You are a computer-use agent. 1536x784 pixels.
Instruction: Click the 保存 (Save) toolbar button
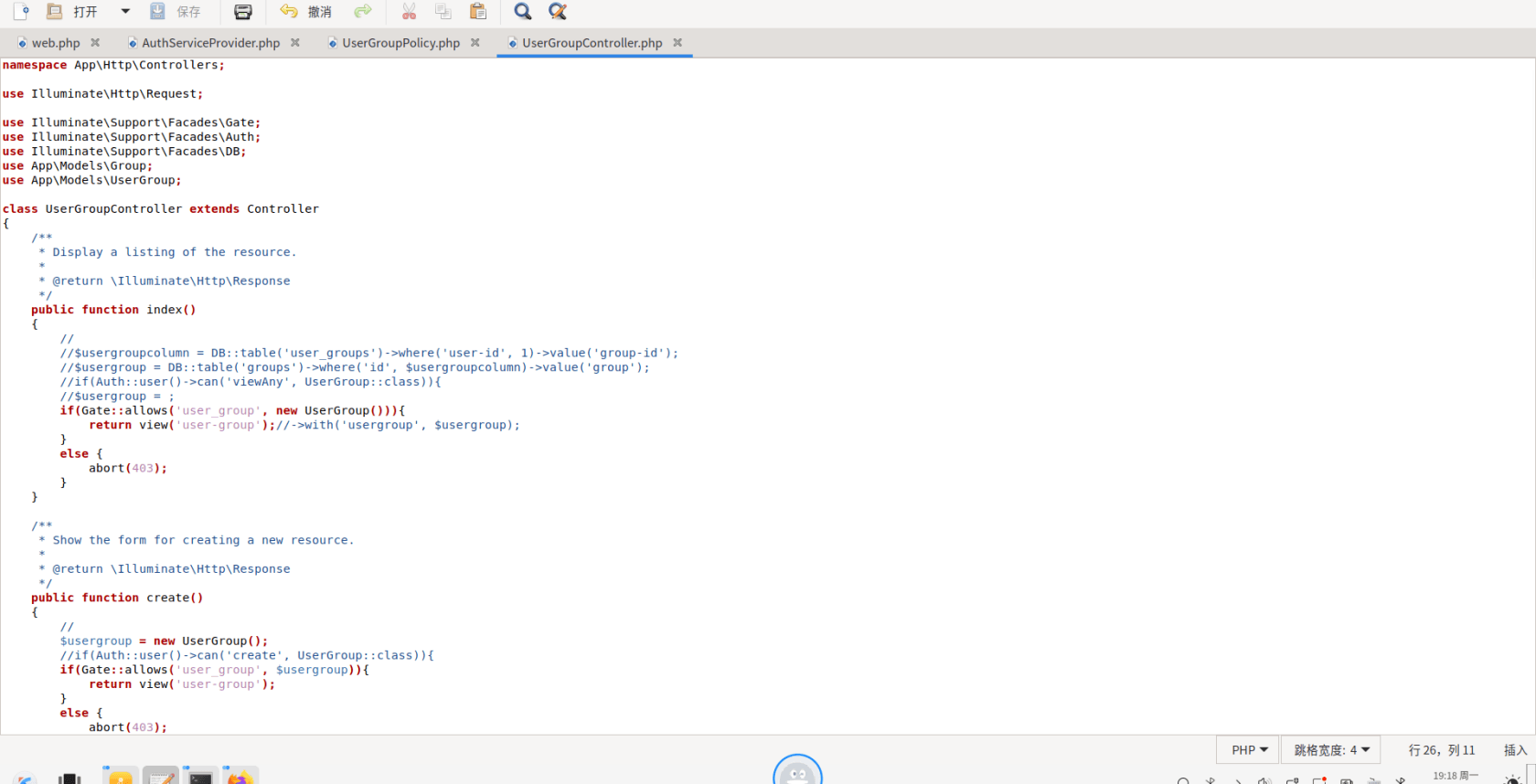click(176, 12)
